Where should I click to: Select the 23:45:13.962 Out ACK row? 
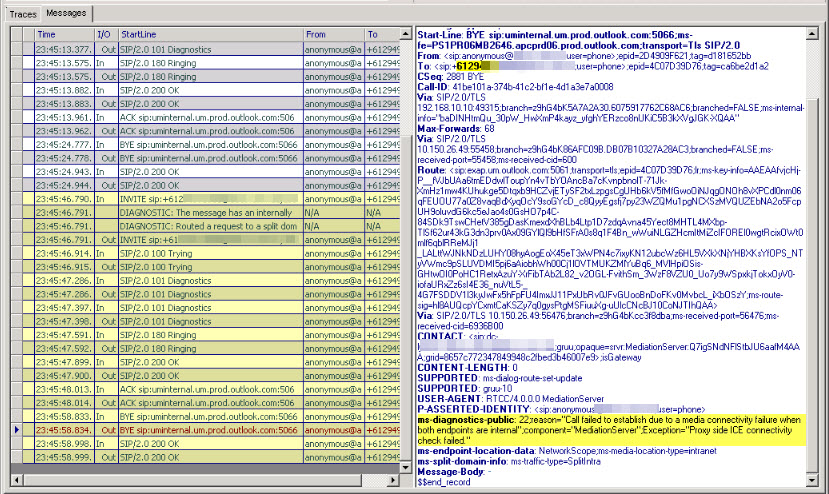click(x=206, y=131)
